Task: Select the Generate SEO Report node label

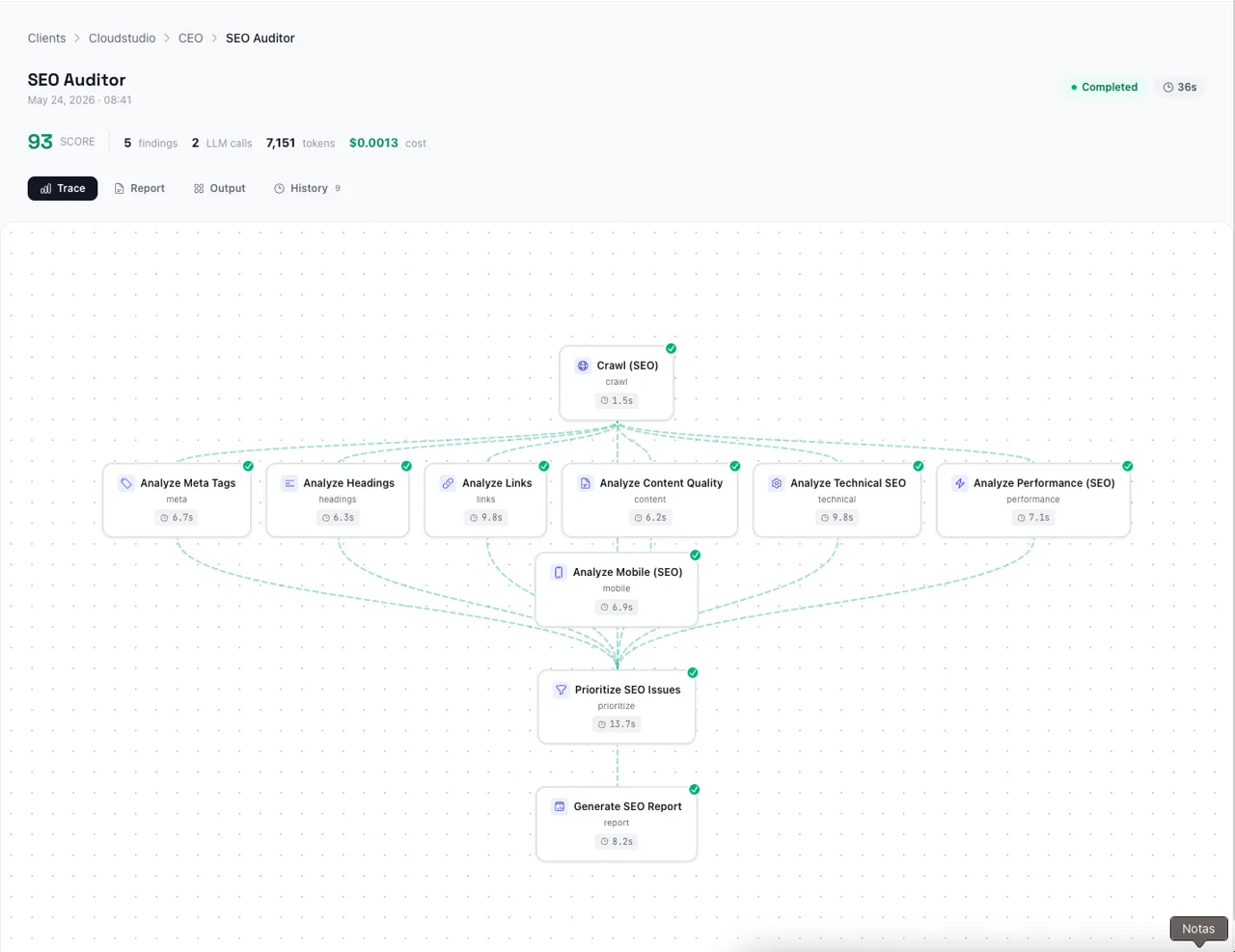Action: pos(628,806)
